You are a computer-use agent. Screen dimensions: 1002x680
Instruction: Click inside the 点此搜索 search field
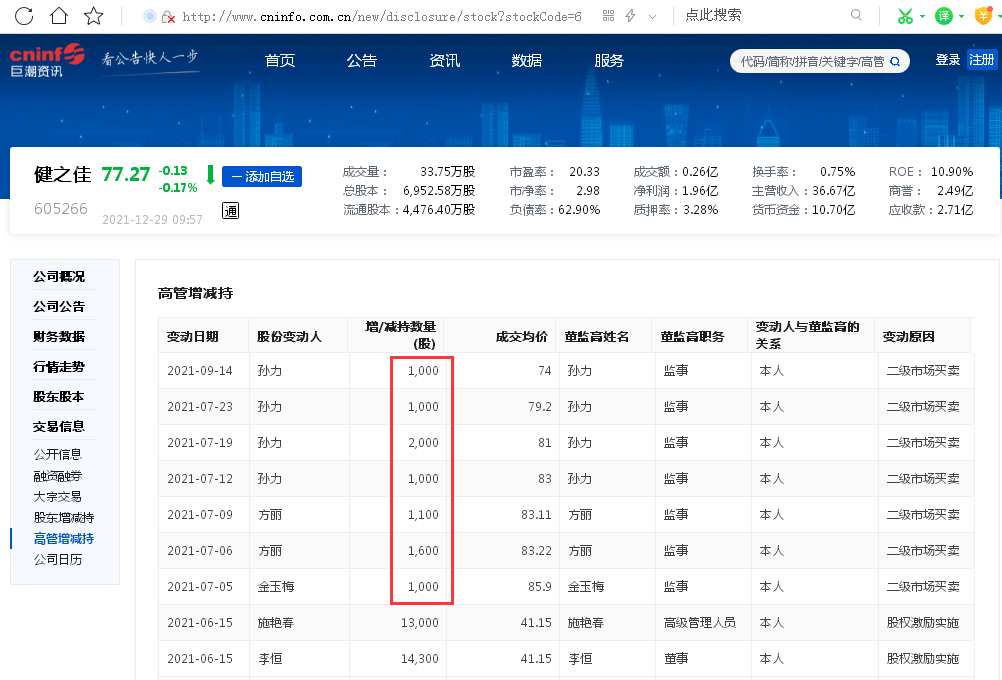[760, 16]
